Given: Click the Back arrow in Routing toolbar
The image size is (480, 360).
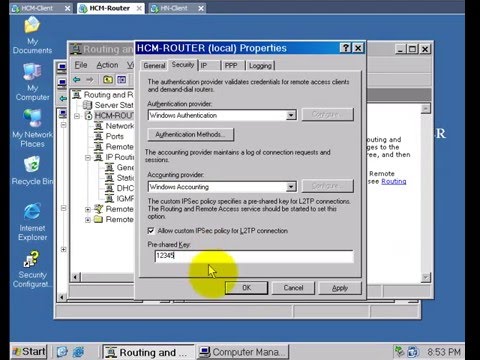Looking at the screenshot, I should pos(77,79).
